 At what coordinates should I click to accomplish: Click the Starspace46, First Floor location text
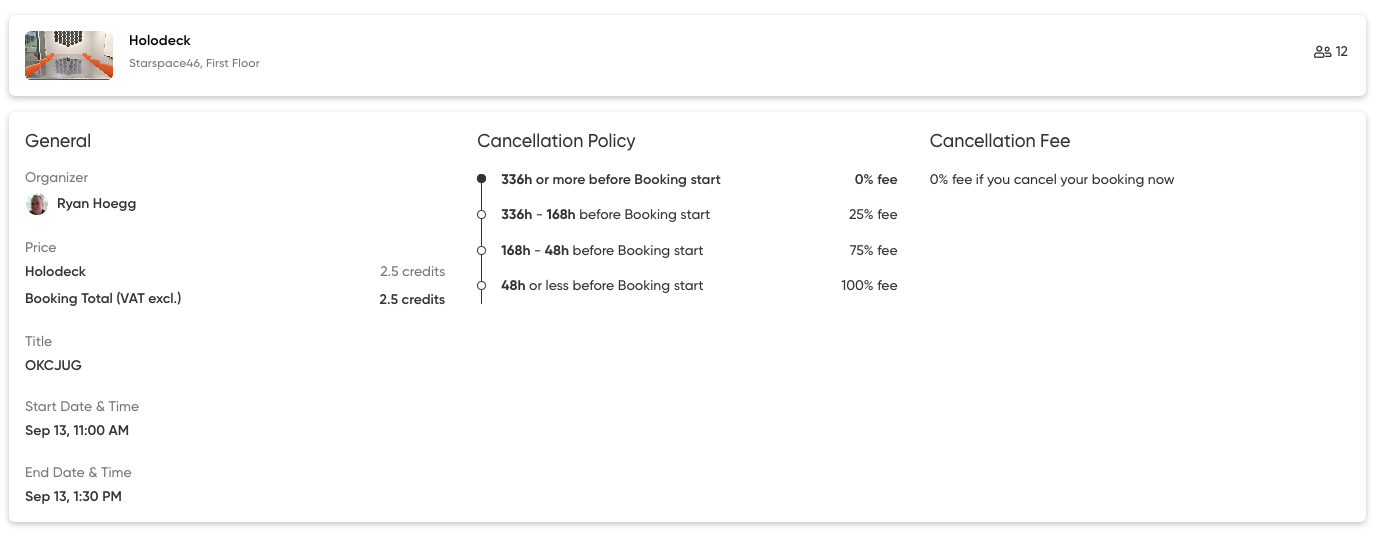(x=194, y=63)
